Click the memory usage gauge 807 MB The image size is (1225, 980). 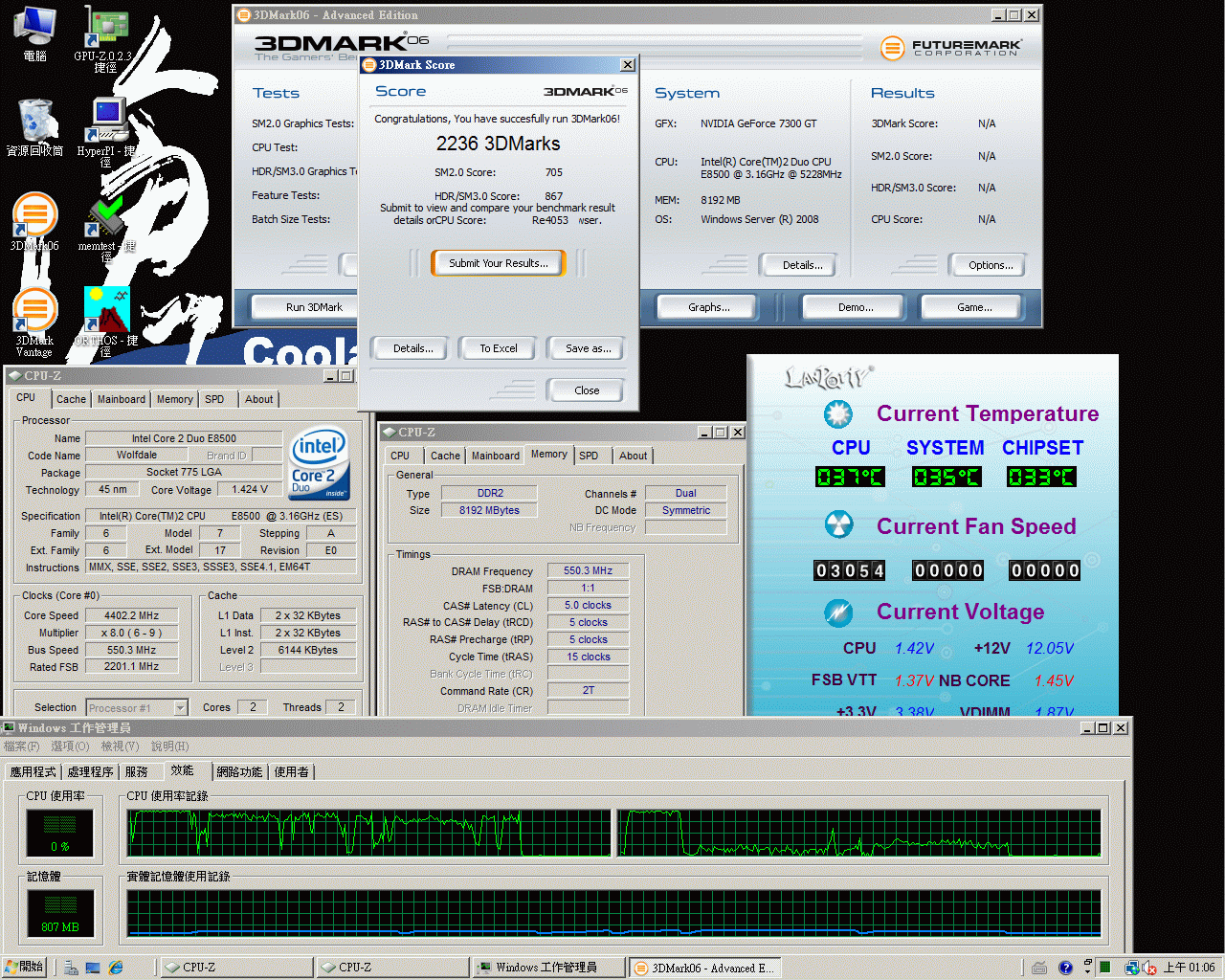(59, 913)
